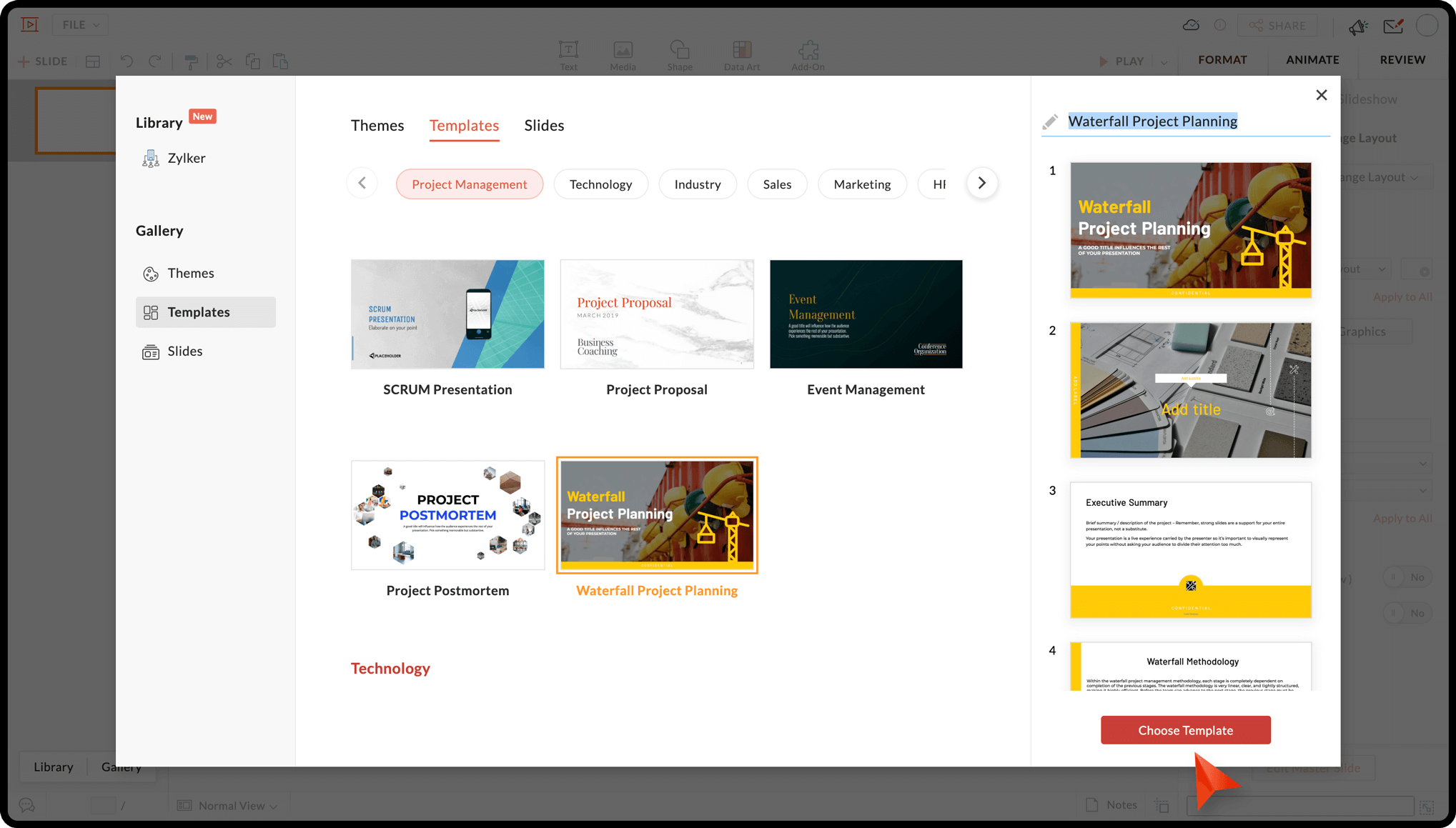
Task: Open the Zylker library
Action: (x=174, y=158)
